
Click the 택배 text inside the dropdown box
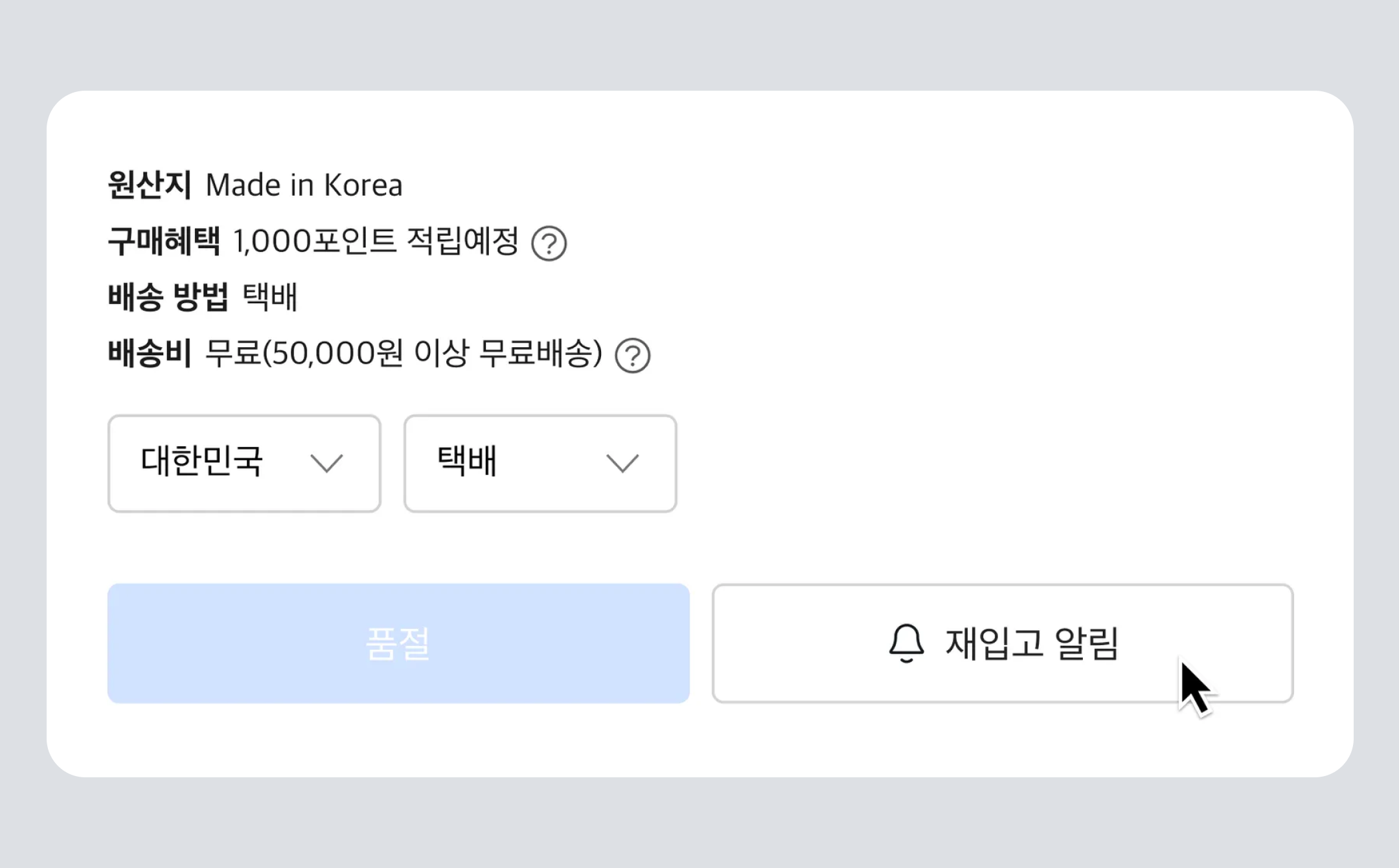coord(467,462)
